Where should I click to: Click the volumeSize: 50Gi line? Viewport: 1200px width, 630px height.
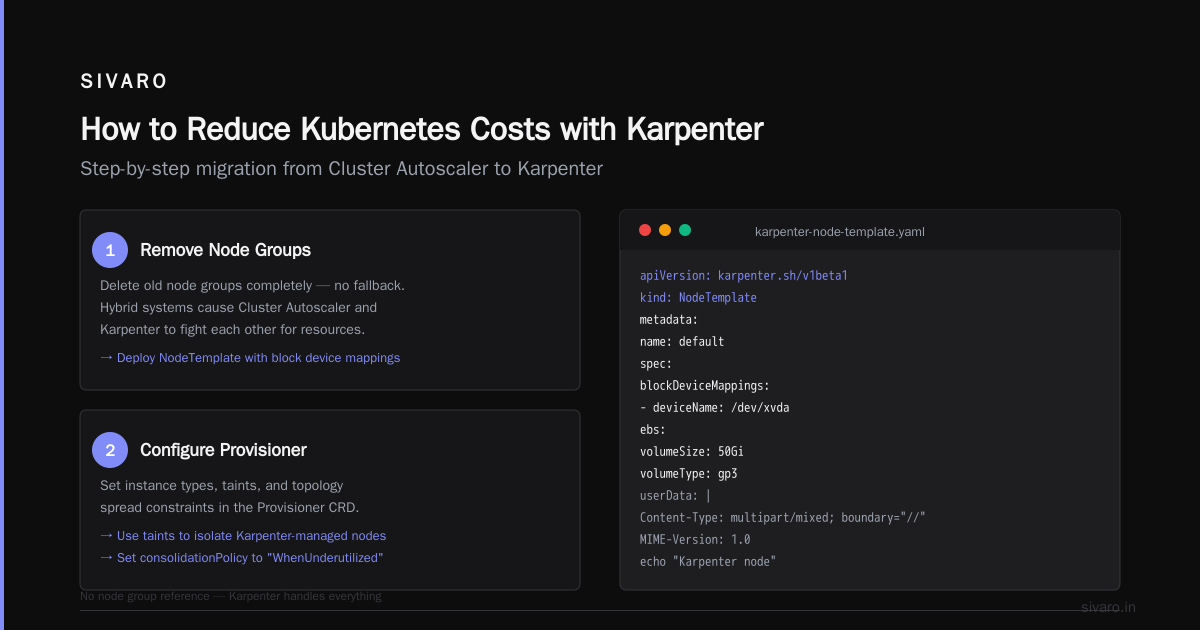(x=692, y=451)
